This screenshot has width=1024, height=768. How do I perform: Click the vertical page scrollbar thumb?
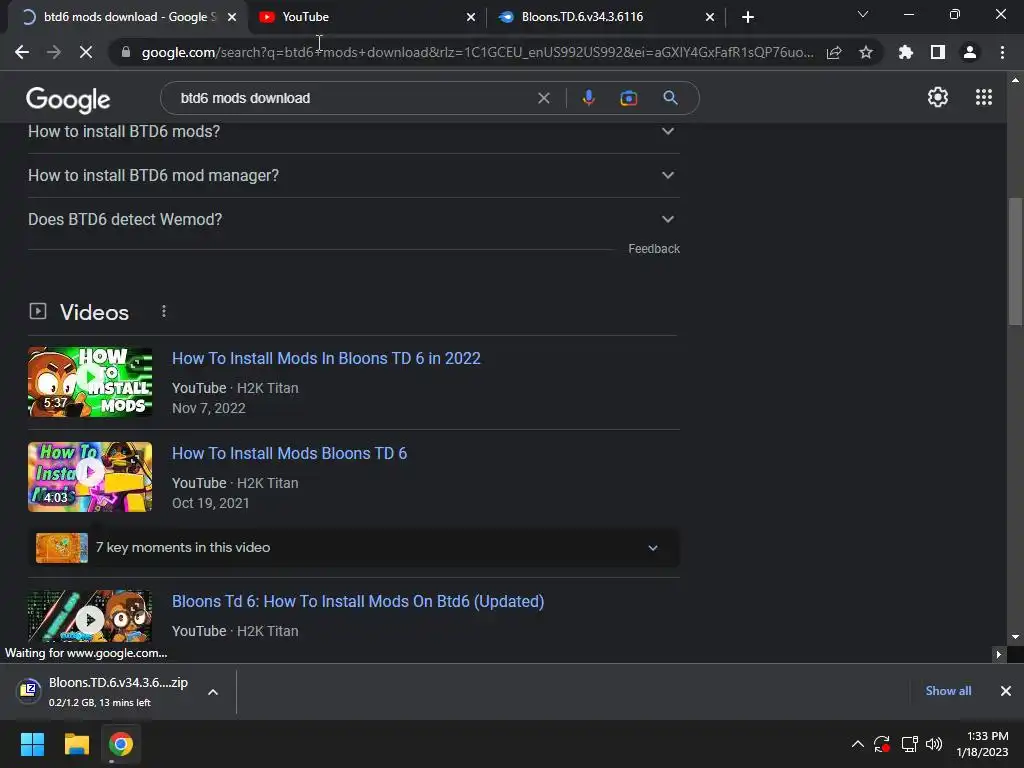tap(1015, 261)
